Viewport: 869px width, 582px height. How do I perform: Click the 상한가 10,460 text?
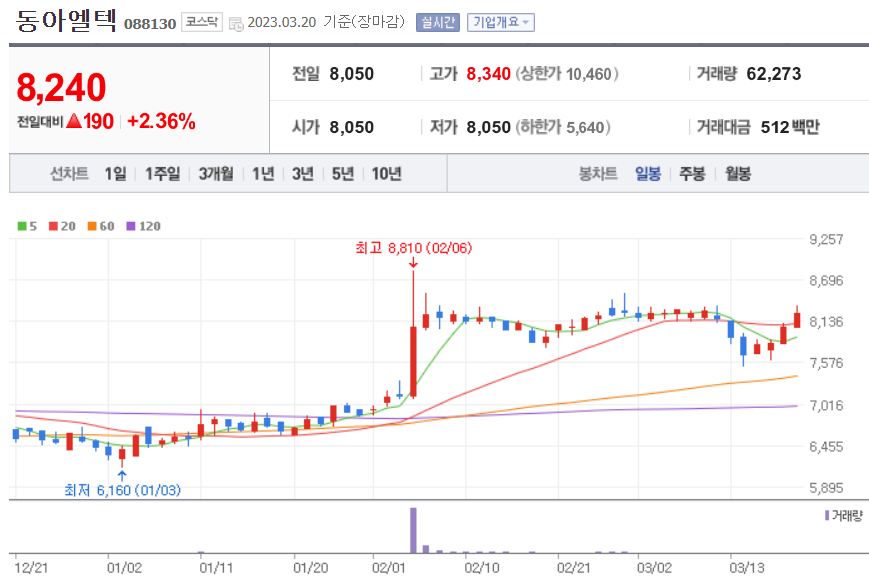coord(567,74)
